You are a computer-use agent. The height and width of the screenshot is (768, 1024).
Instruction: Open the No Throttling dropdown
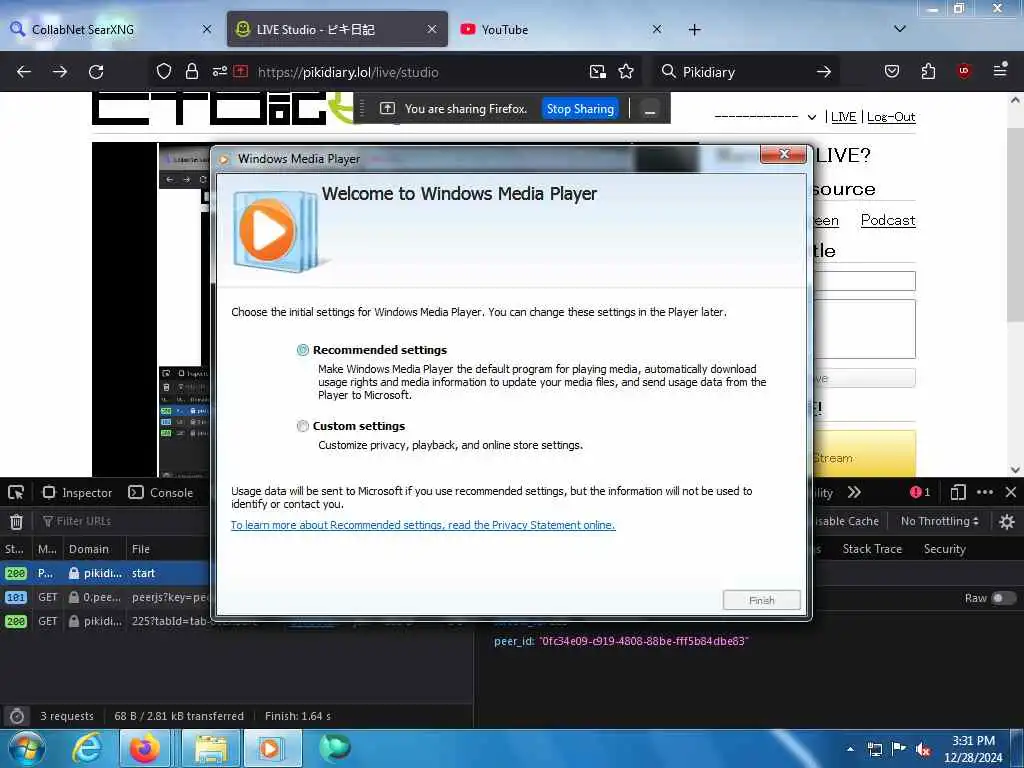pos(939,521)
